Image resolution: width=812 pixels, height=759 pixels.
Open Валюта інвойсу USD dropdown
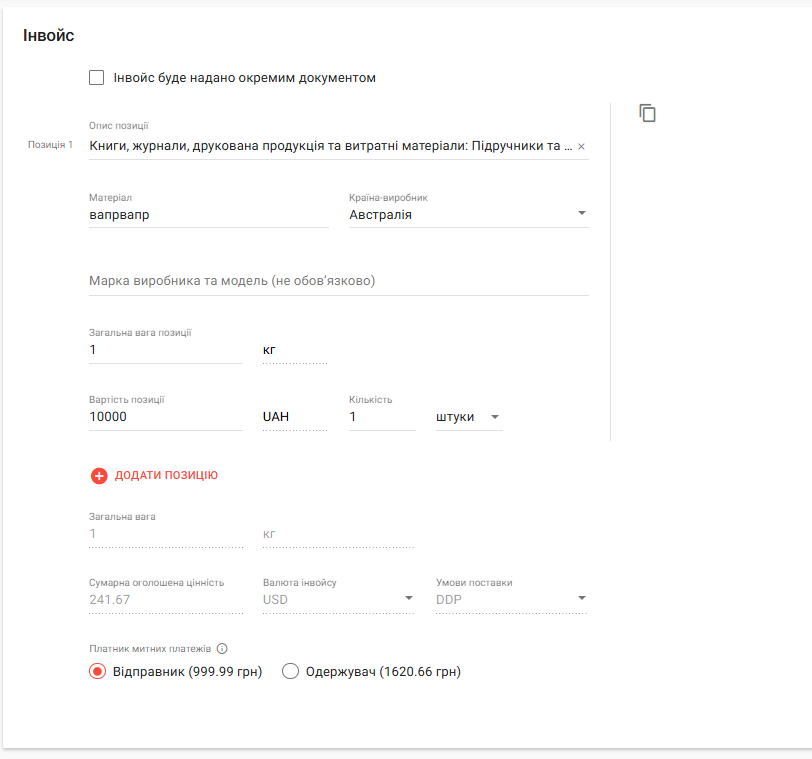click(x=338, y=599)
